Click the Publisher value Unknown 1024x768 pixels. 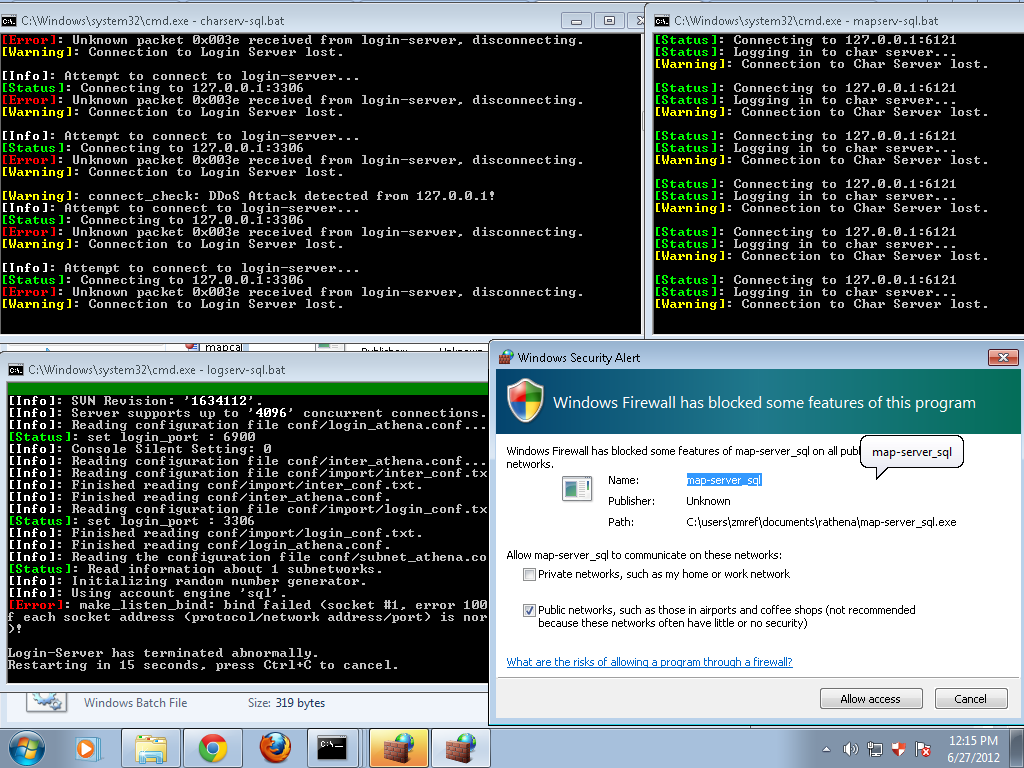(709, 501)
